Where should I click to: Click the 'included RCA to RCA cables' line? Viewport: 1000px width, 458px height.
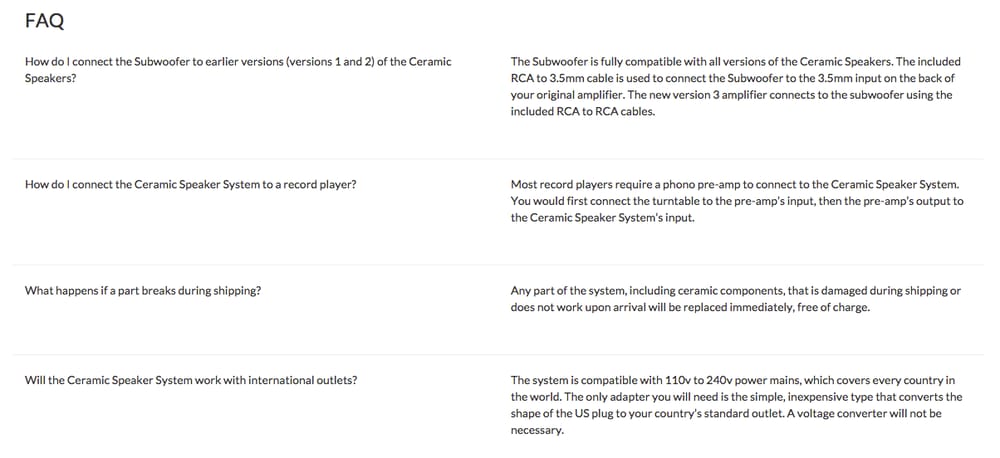pyautogui.click(x=583, y=112)
